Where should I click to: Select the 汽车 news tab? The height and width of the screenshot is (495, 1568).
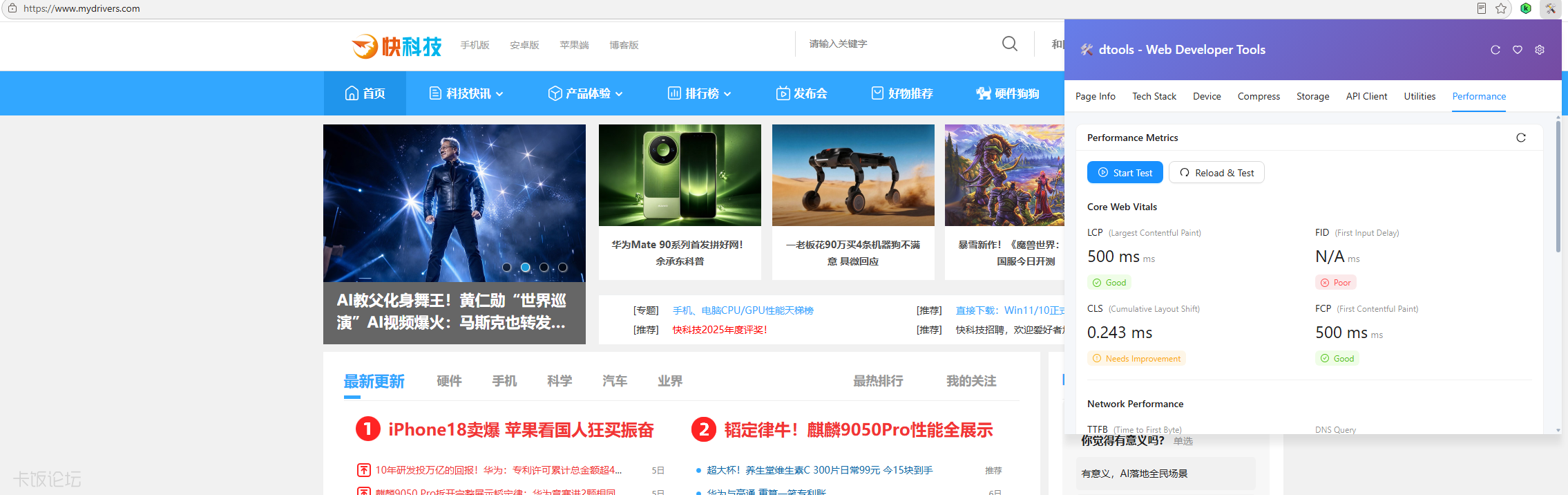pos(615,381)
